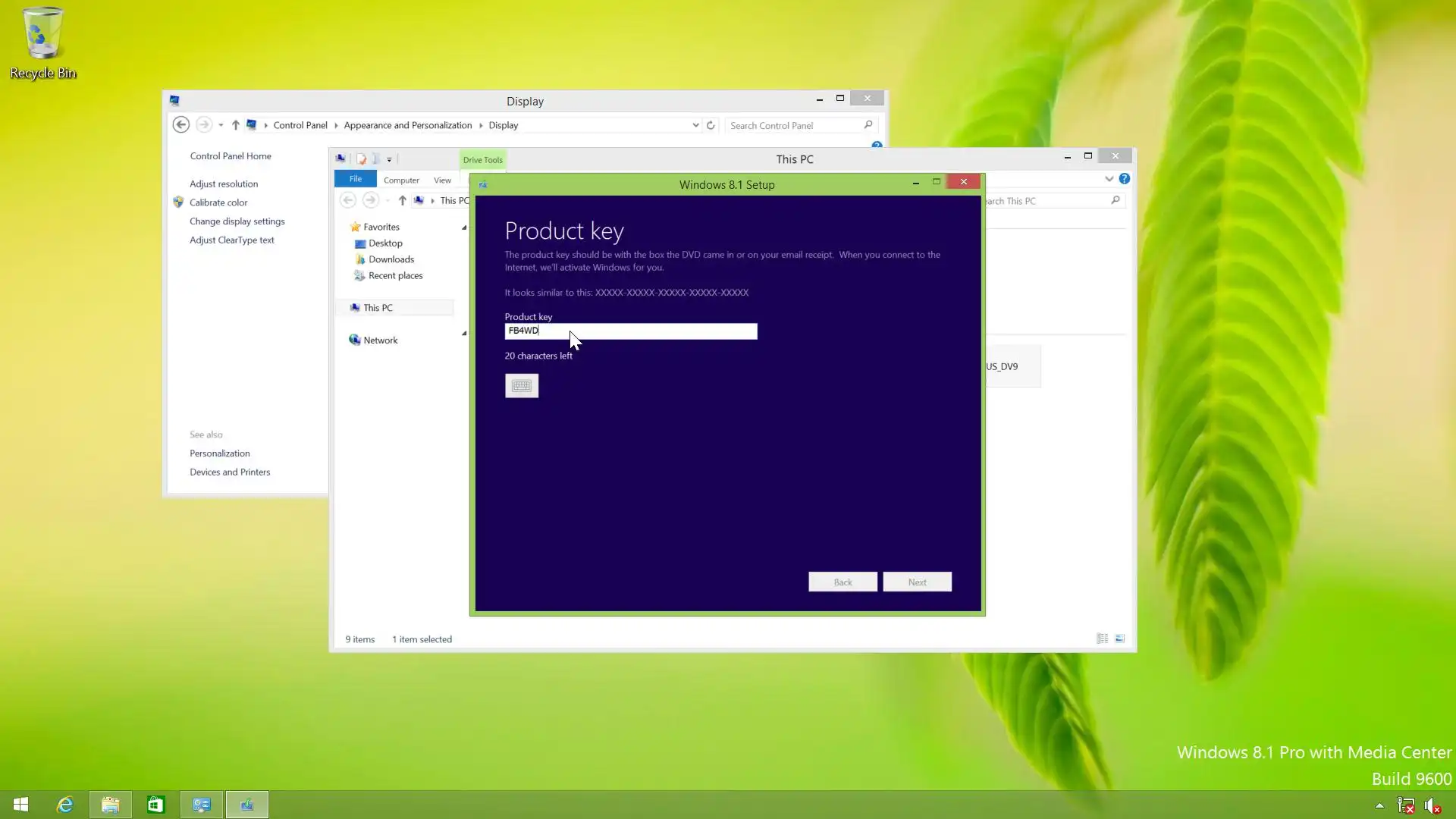Click the Start button
1456x819 pixels.
tap(20, 805)
